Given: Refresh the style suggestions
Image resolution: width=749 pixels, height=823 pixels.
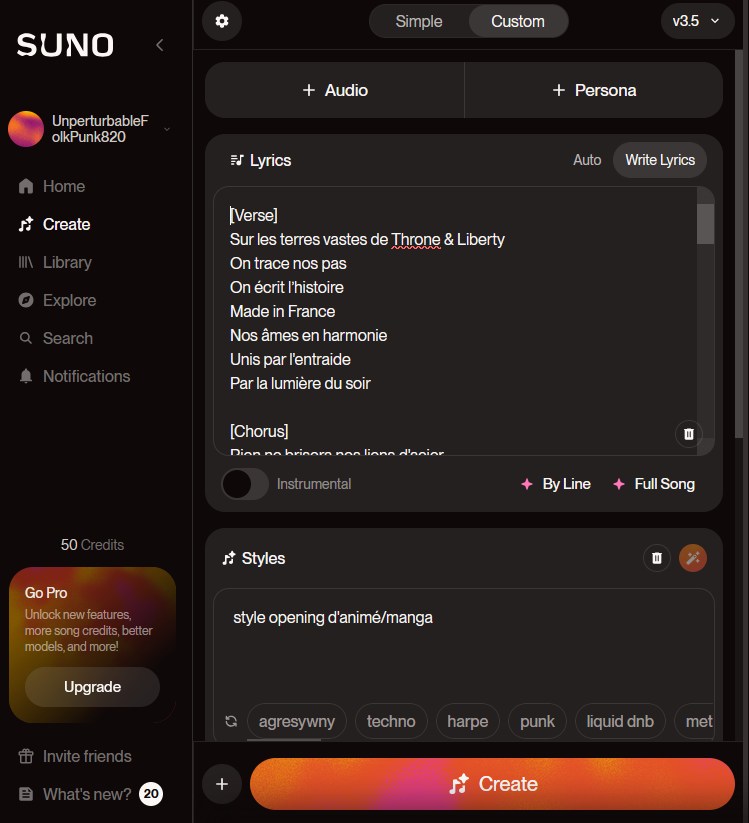Looking at the screenshot, I should coord(231,721).
